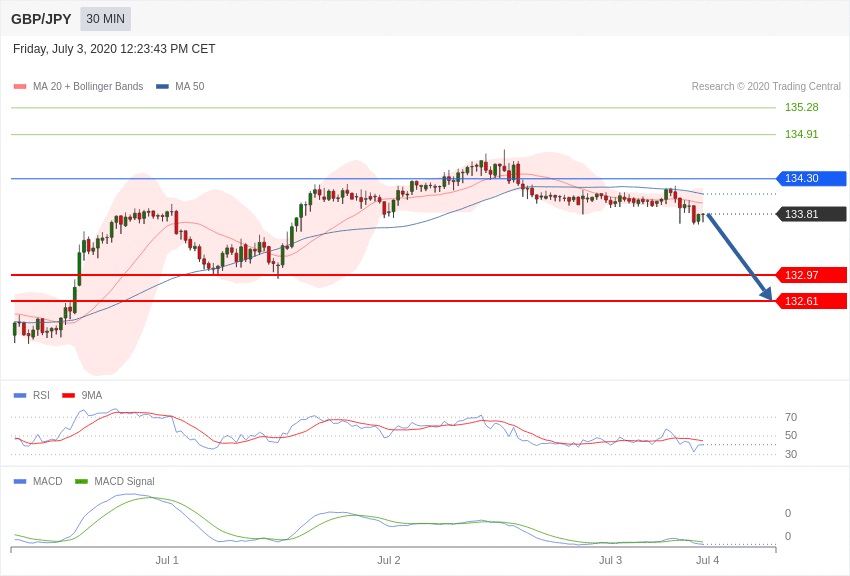Click the 134.91 resistance level label
Viewport: 850px width, 576px height.
(801, 134)
